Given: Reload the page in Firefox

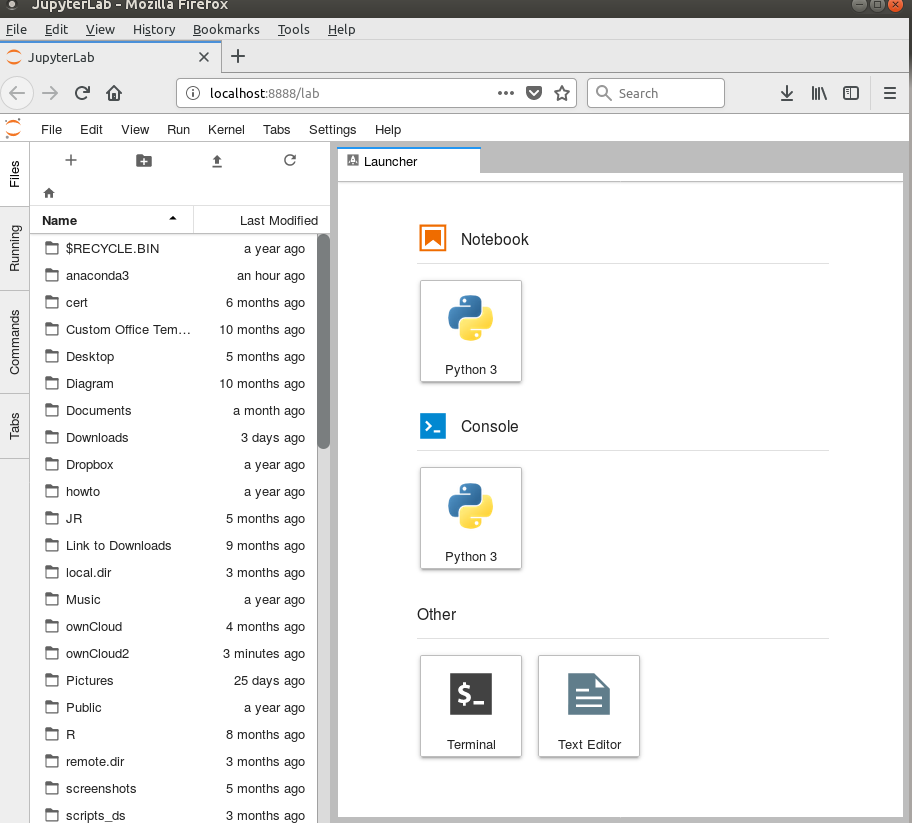Looking at the screenshot, I should coord(82,93).
